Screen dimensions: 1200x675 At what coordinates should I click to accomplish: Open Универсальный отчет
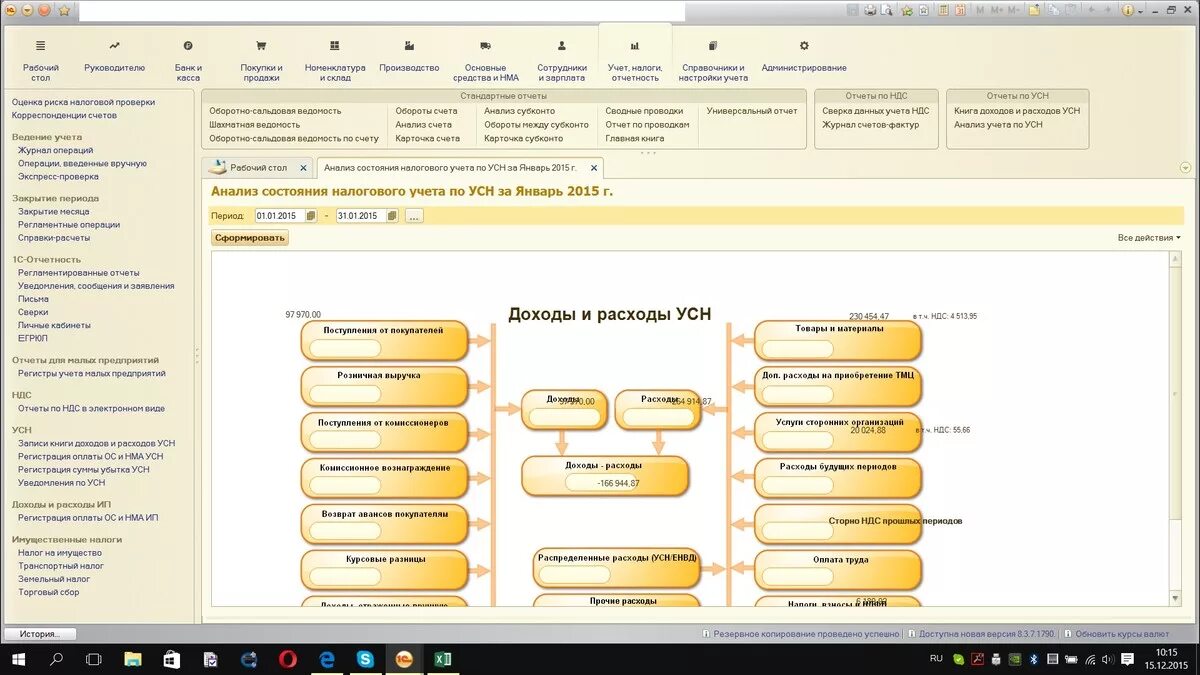tap(752, 111)
